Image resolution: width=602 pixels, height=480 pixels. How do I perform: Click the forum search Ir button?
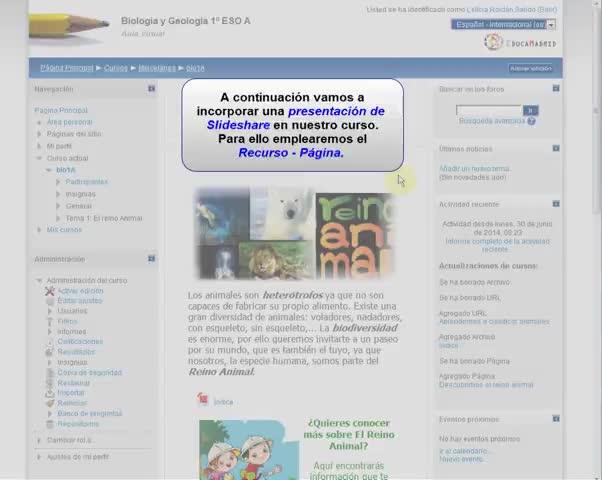[x=531, y=111]
